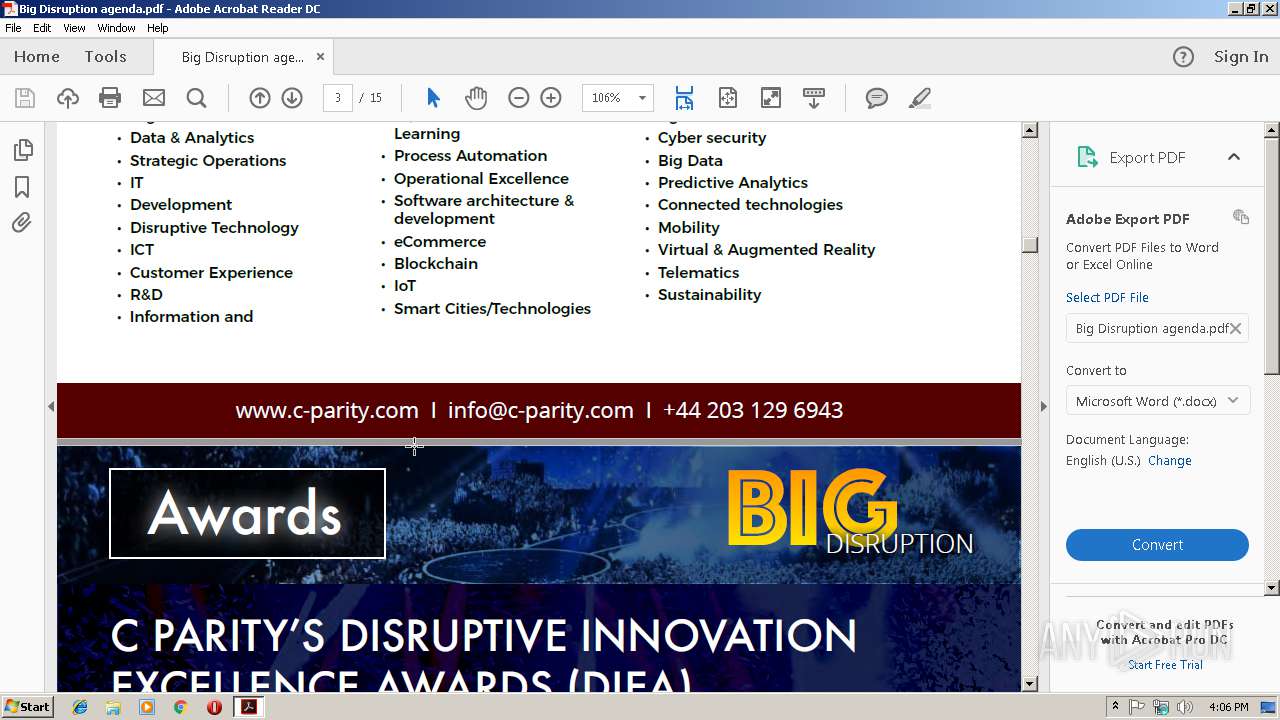The height and width of the screenshot is (720, 1280).
Task: Click Select PDF File link
Action: [x=1107, y=297]
